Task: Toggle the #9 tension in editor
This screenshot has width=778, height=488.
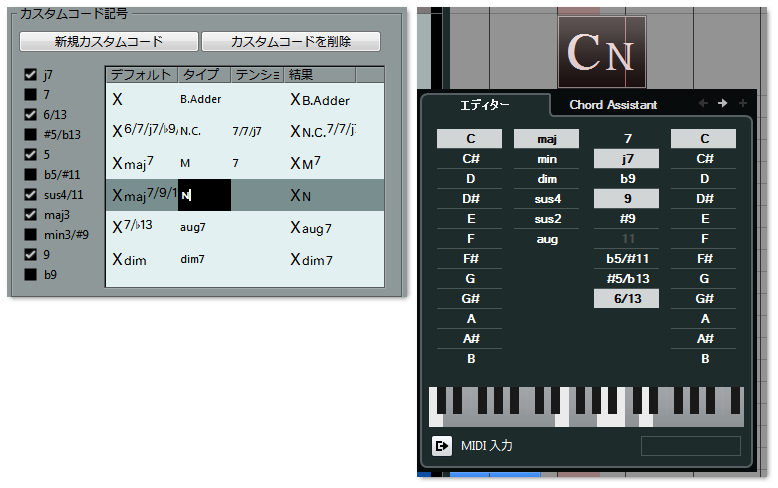Action: pyautogui.click(x=627, y=219)
